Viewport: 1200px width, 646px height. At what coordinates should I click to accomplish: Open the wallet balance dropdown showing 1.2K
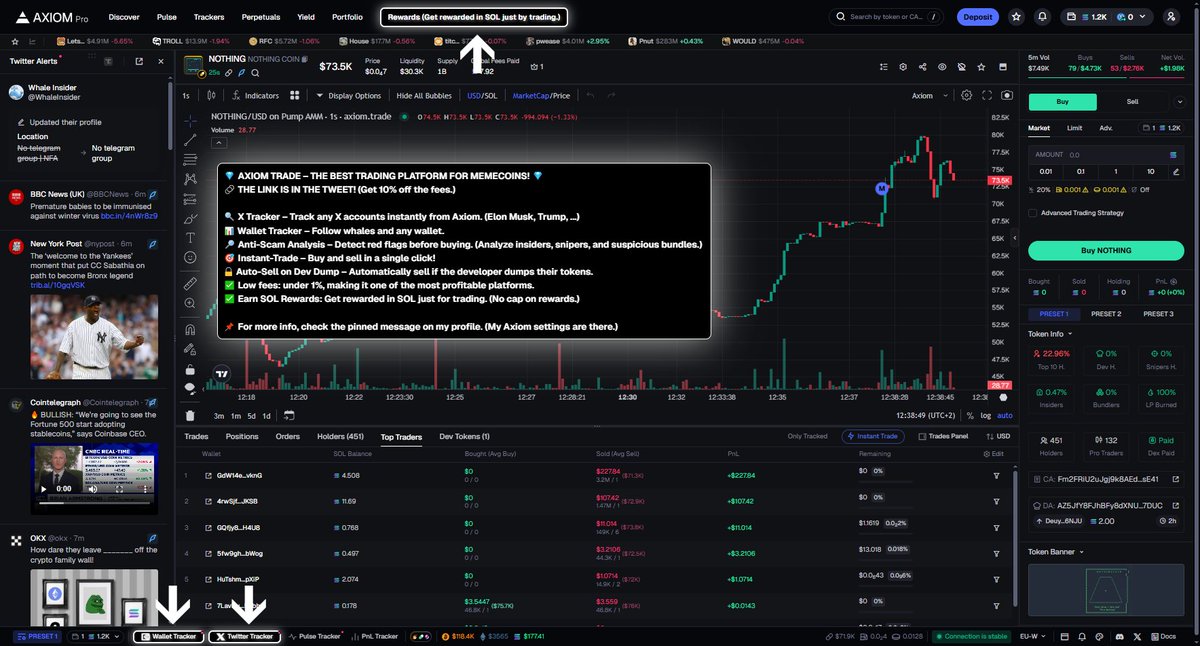(1106, 17)
